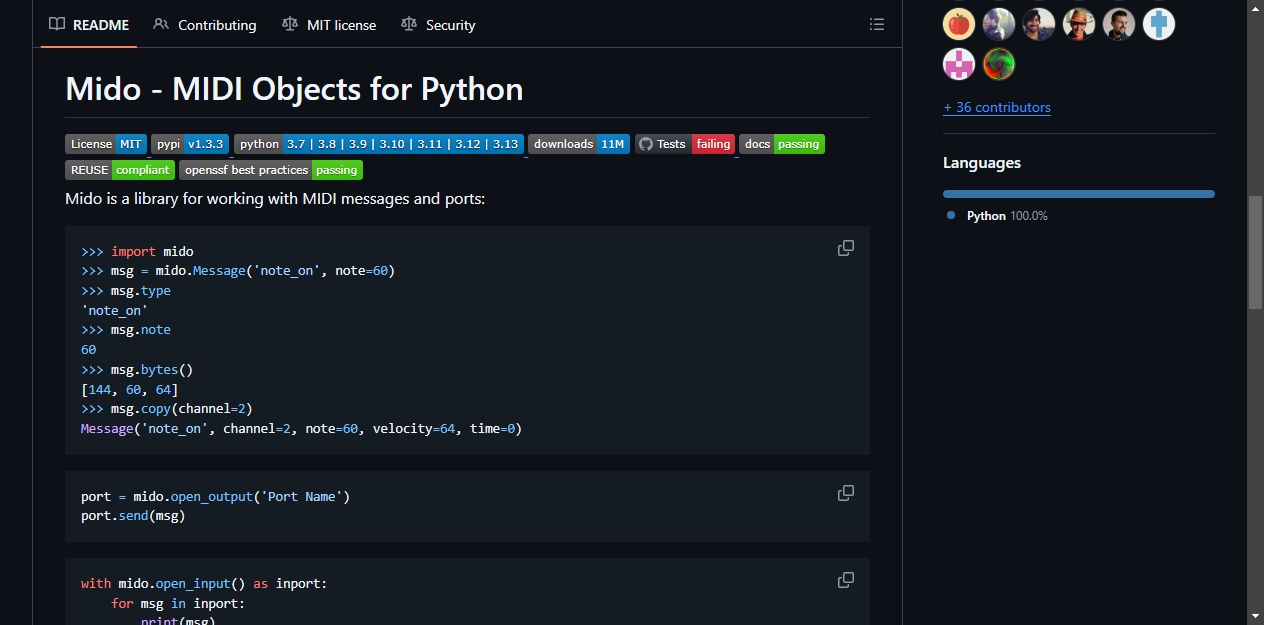Open the apple avatar contributor profile
Viewport: 1264px width, 625px height.
[959, 24]
